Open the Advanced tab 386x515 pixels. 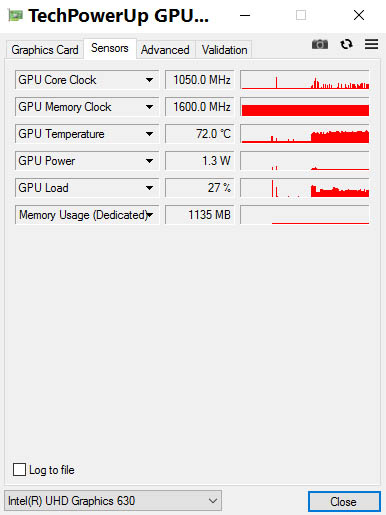[165, 50]
